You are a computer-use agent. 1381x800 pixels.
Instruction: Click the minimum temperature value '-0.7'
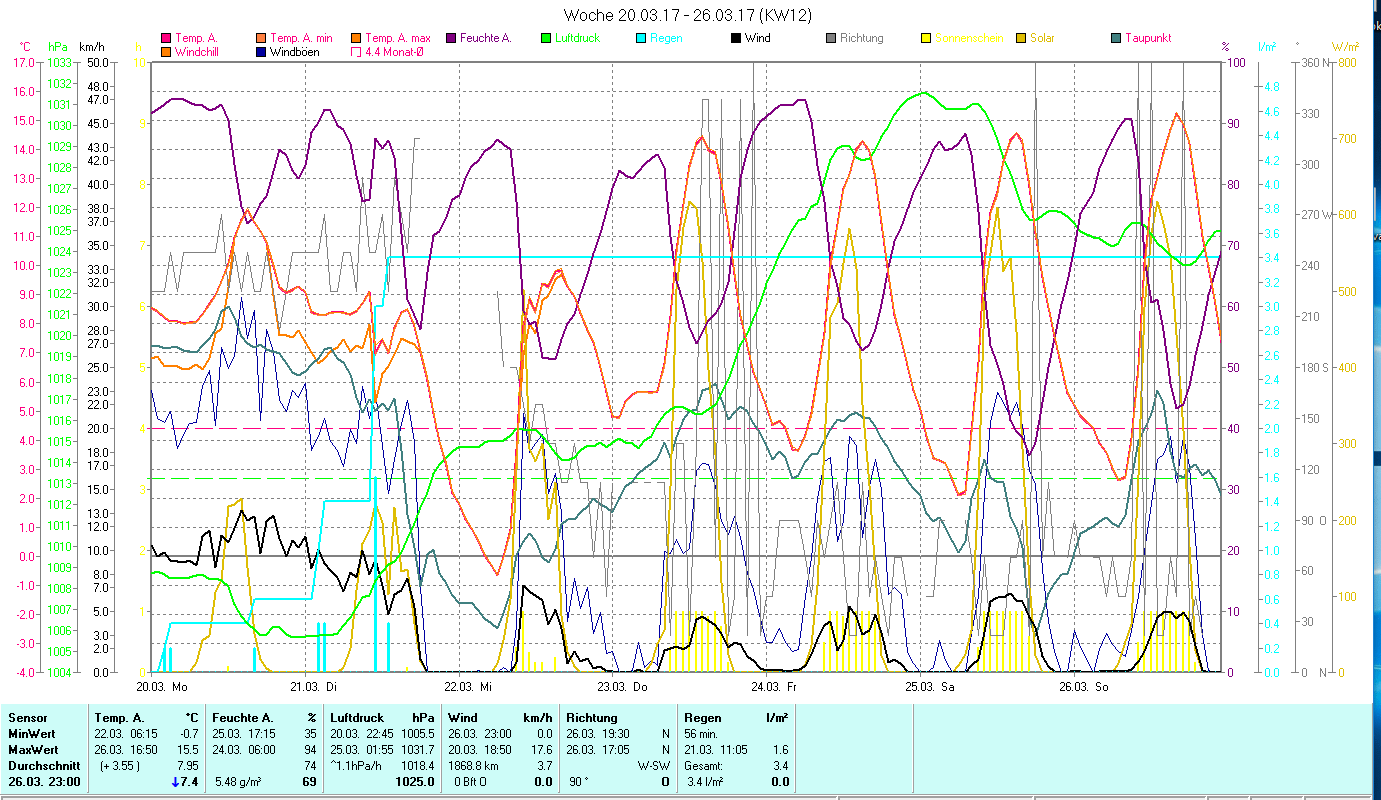point(189,733)
